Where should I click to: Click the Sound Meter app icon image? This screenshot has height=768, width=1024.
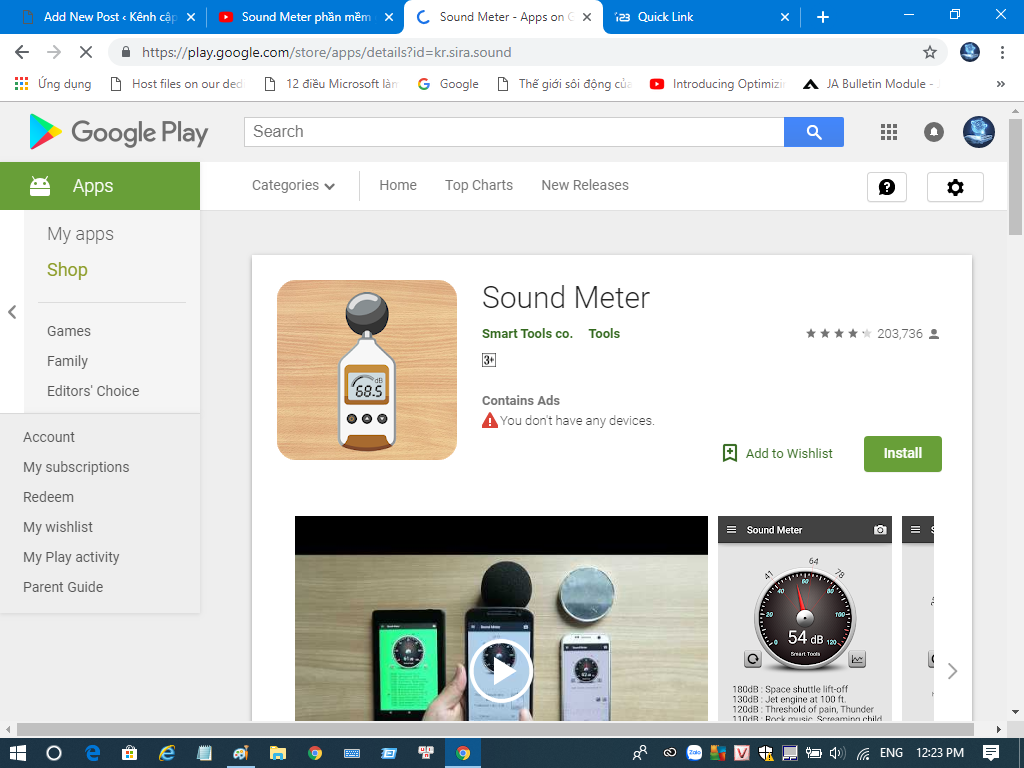pyautogui.click(x=367, y=370)
